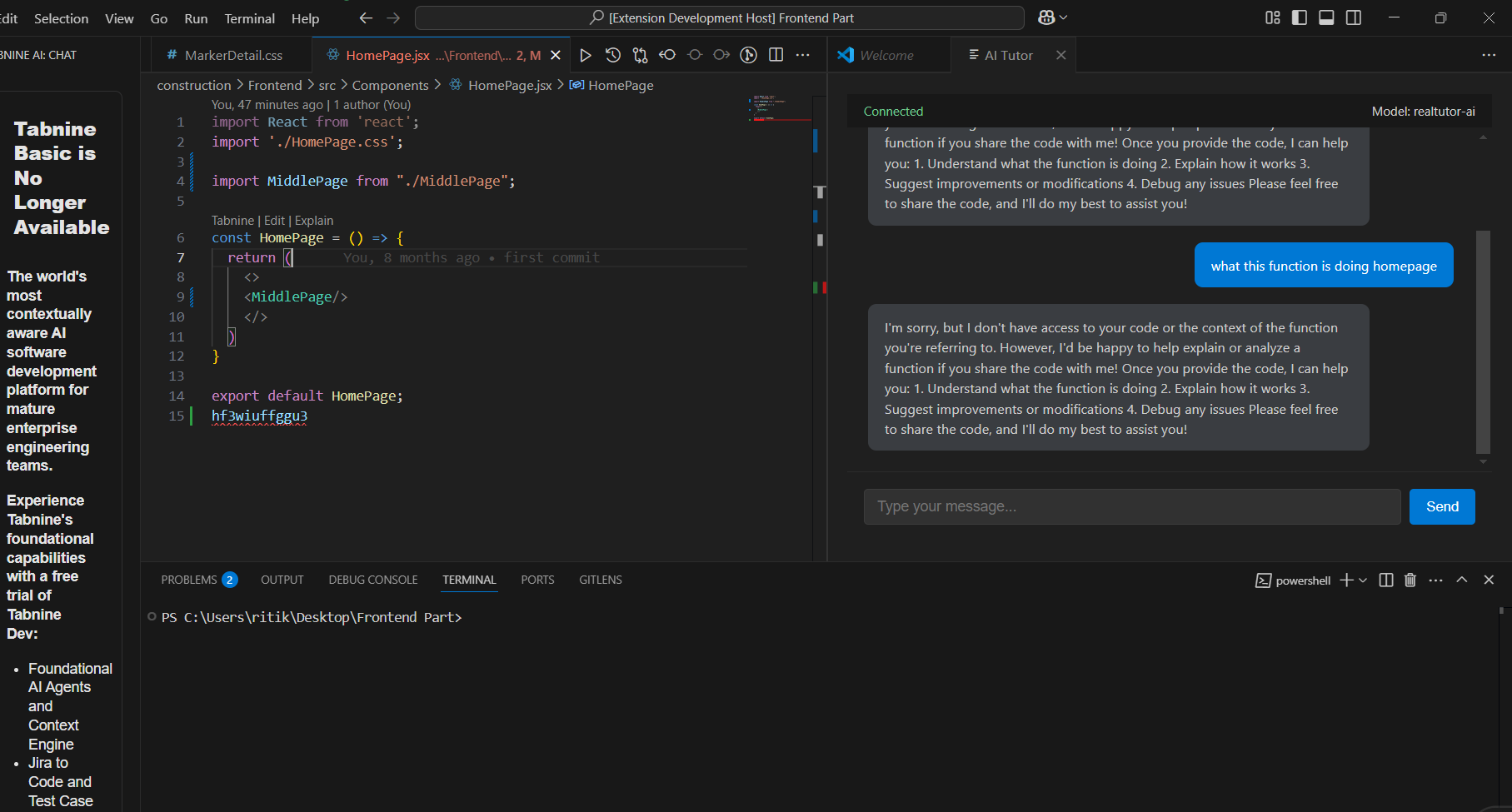Split the HomePage.jsx editor right
This screenshot has height=812, width=1512.
(776, 55)
